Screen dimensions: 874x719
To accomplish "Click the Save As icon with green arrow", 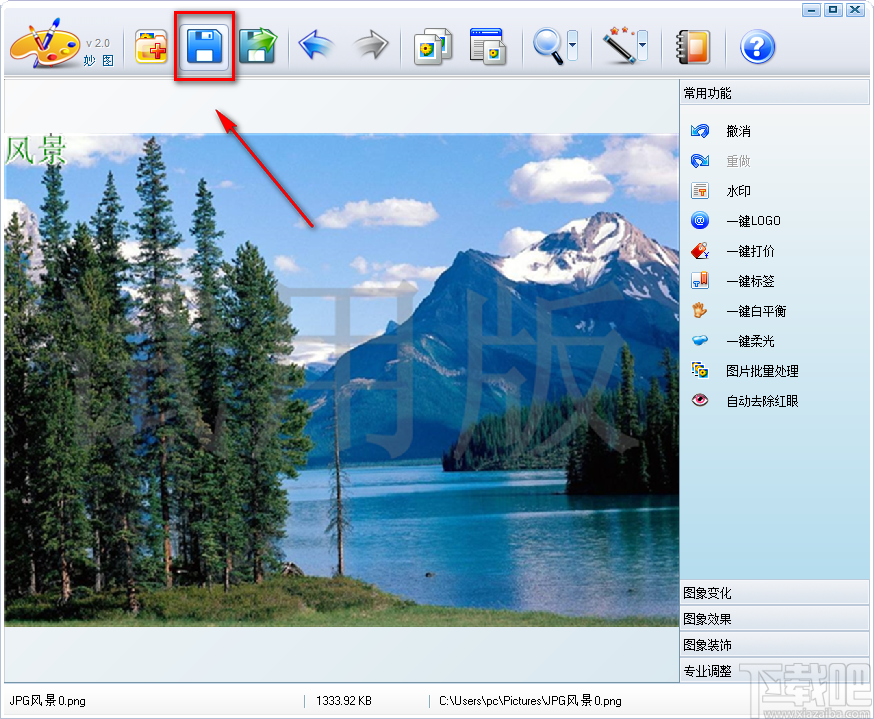I will (258, 45).
